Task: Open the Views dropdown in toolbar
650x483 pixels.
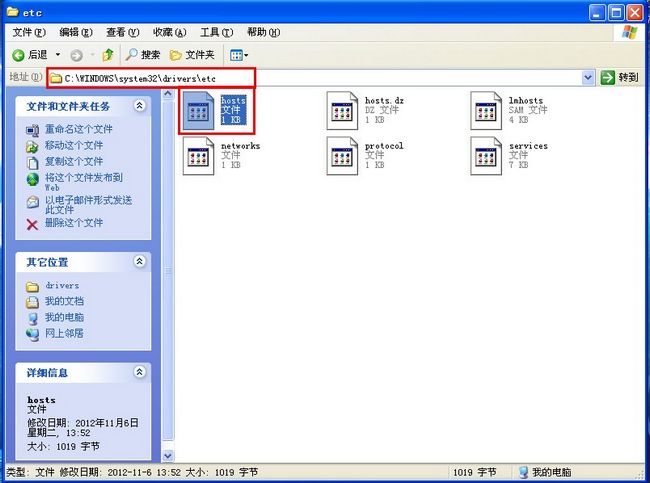Action: [239, 54]
